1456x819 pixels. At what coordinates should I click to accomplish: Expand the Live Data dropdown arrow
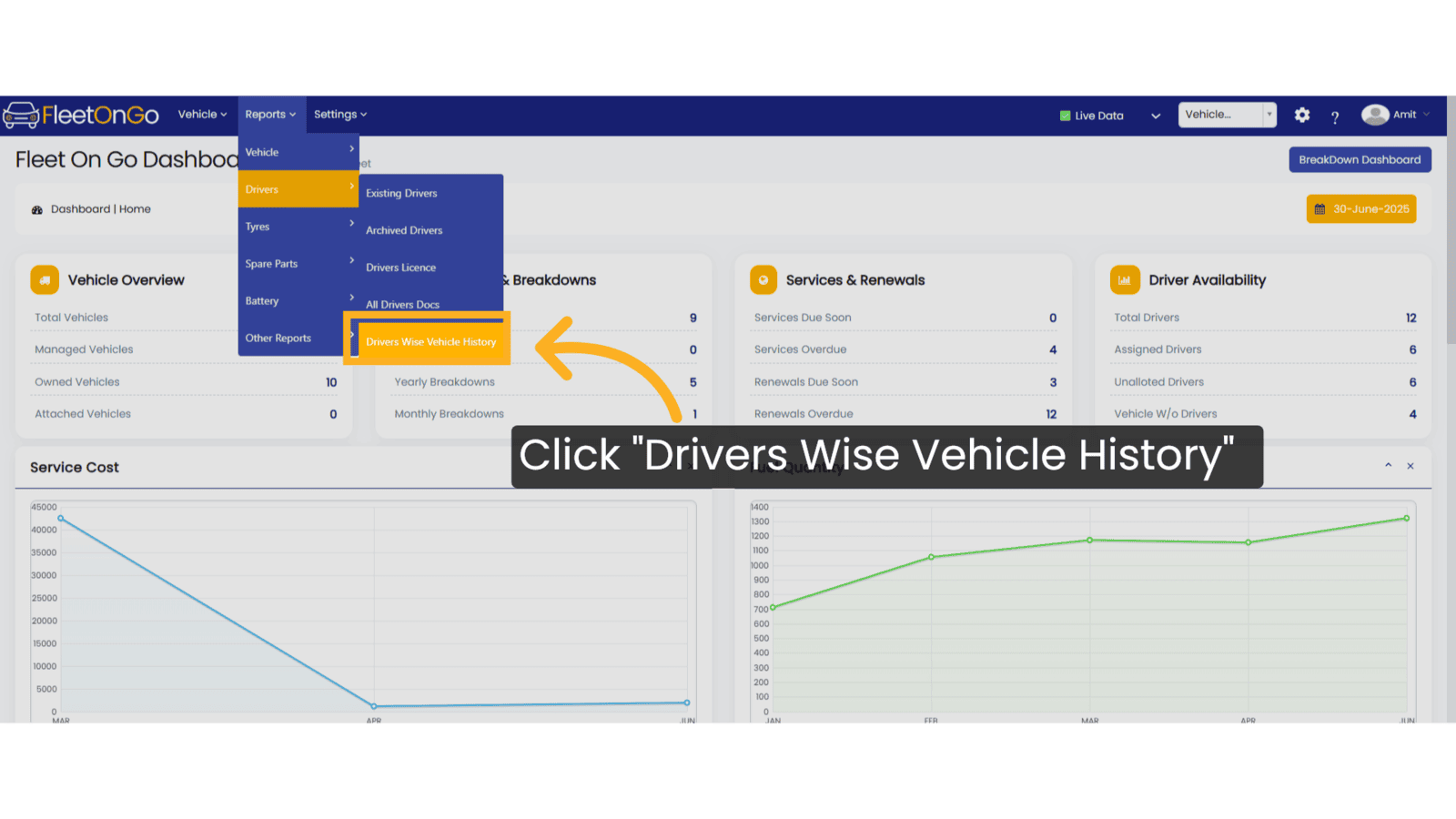(1156, 116)
